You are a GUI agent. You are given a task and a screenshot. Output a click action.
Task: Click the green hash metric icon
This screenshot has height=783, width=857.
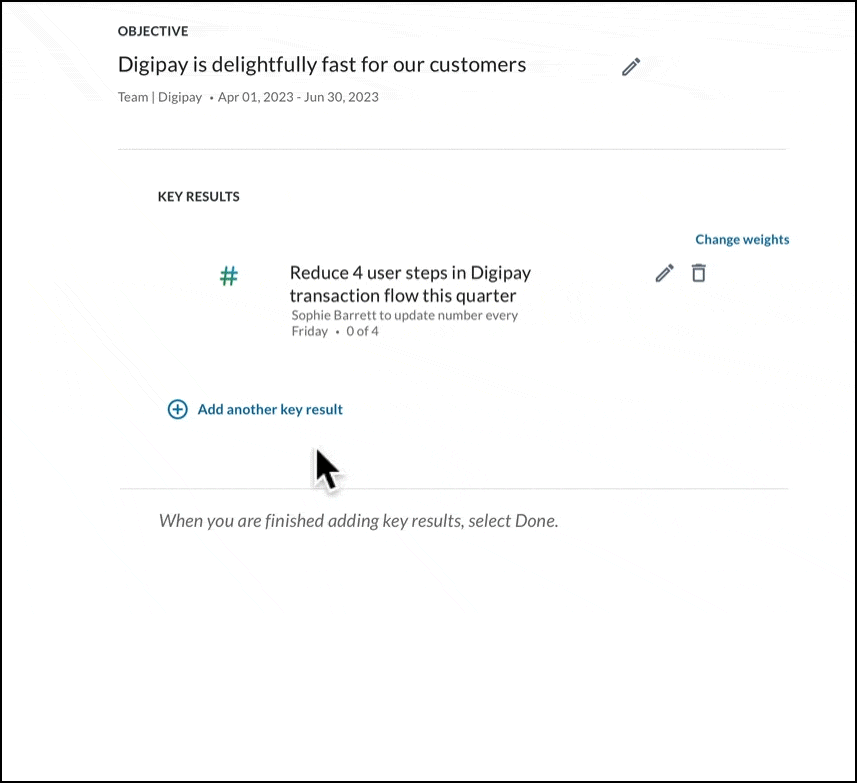pos(229,276)
